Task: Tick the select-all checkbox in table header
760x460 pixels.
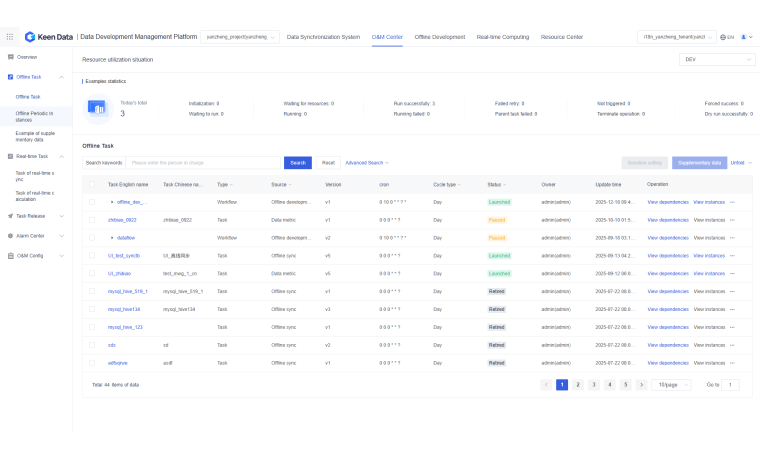Action: click(92, 184)
